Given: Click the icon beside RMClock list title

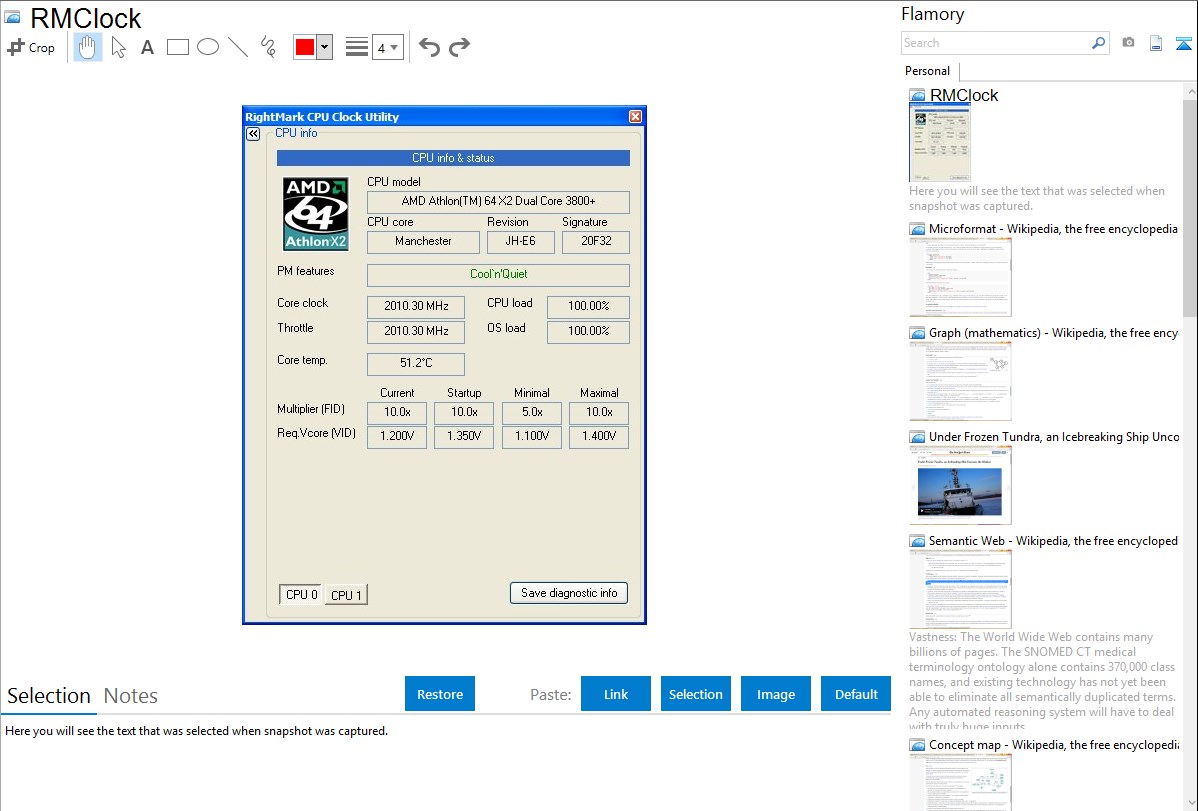Looking at the screenshot, I should pyautogui.click(x=917, y=96).
